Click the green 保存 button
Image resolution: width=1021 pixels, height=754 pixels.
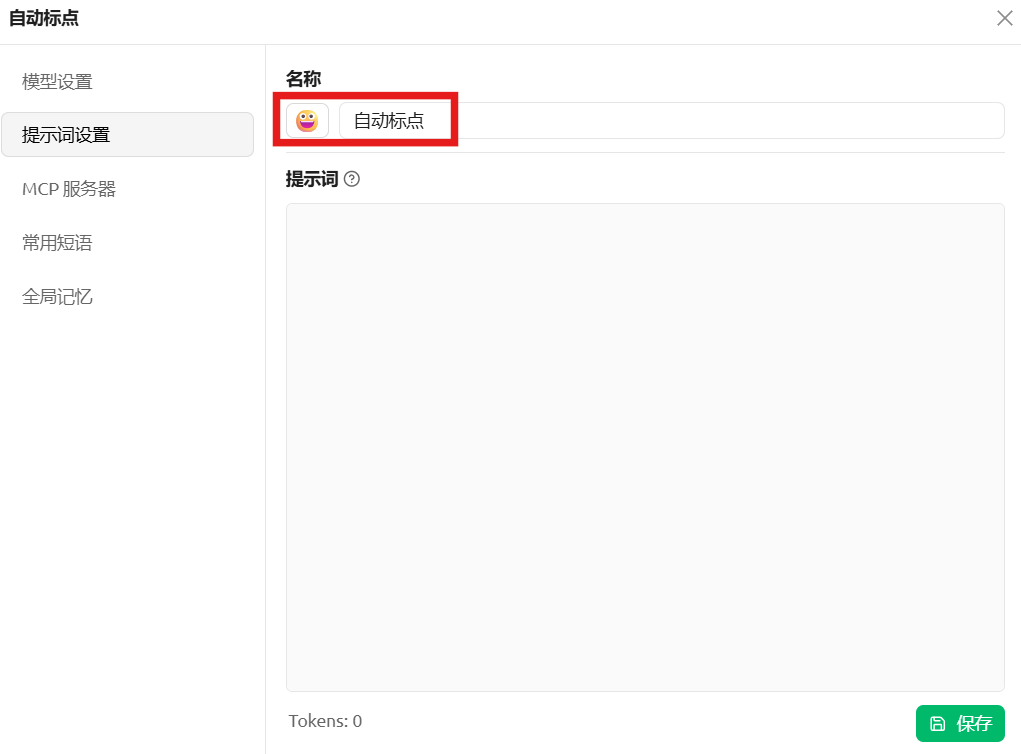pyautogui.click(x=960, y=723)
